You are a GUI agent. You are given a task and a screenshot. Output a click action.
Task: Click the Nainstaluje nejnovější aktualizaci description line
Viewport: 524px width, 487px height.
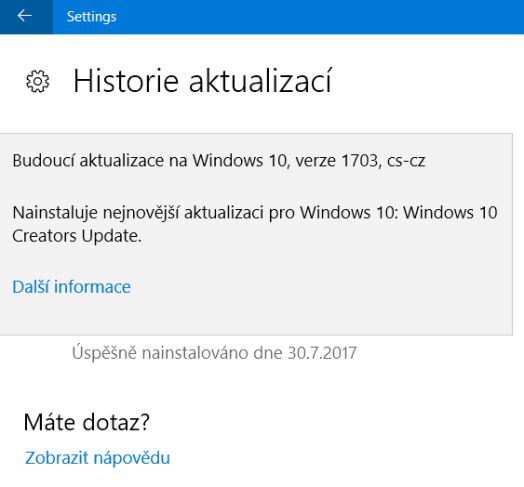255,213
